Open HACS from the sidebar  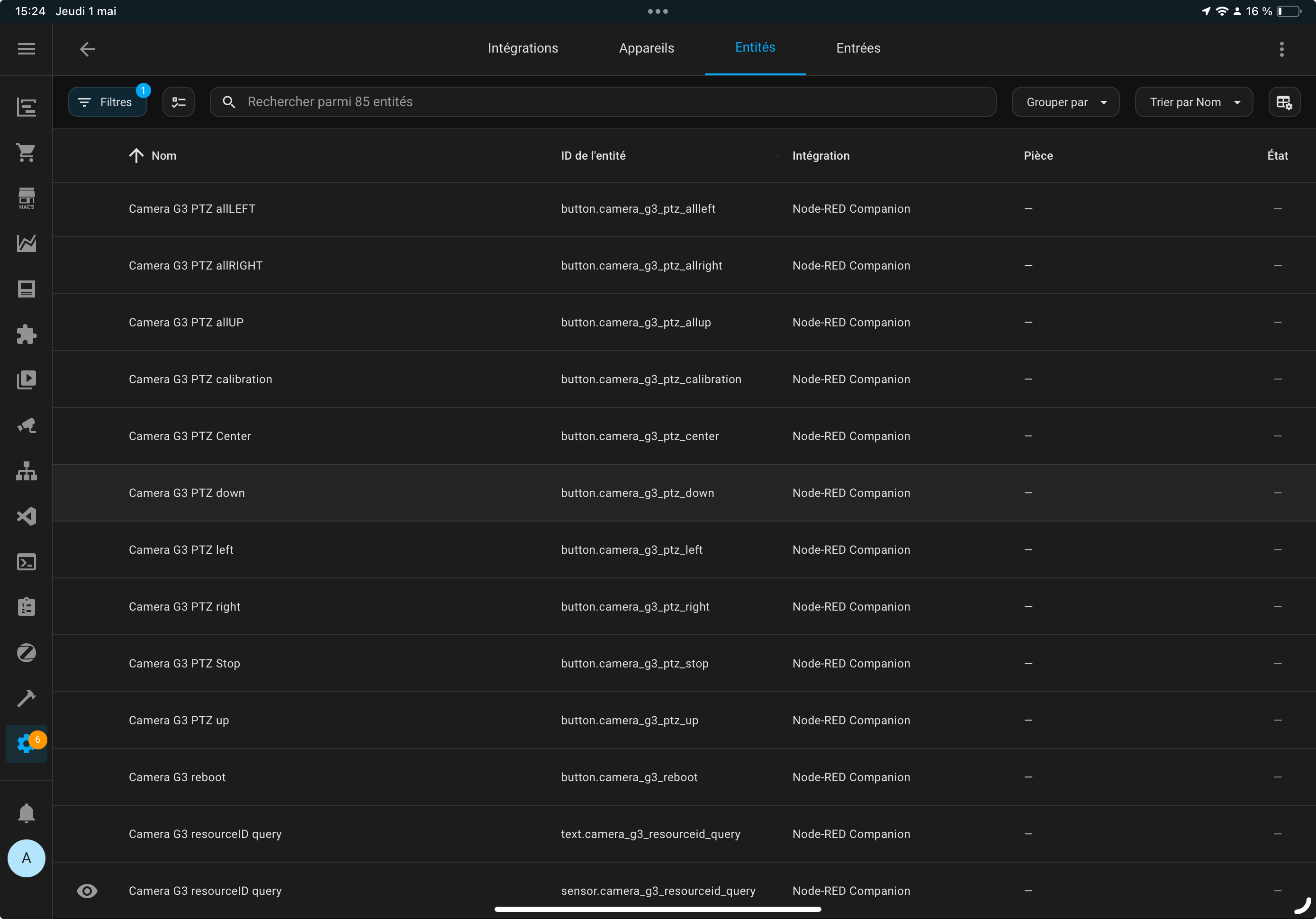coord(27,198)
